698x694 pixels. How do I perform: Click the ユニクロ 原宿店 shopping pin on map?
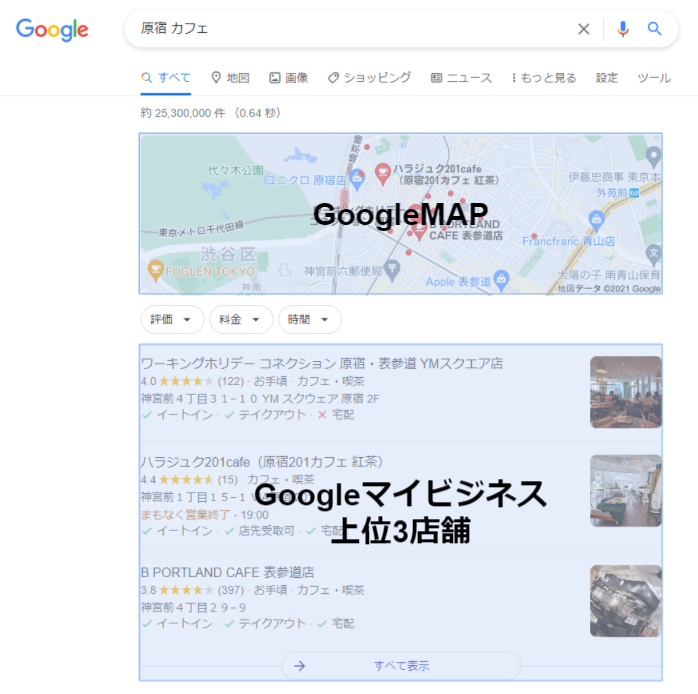pyautogui.click(x=357, y=179)
